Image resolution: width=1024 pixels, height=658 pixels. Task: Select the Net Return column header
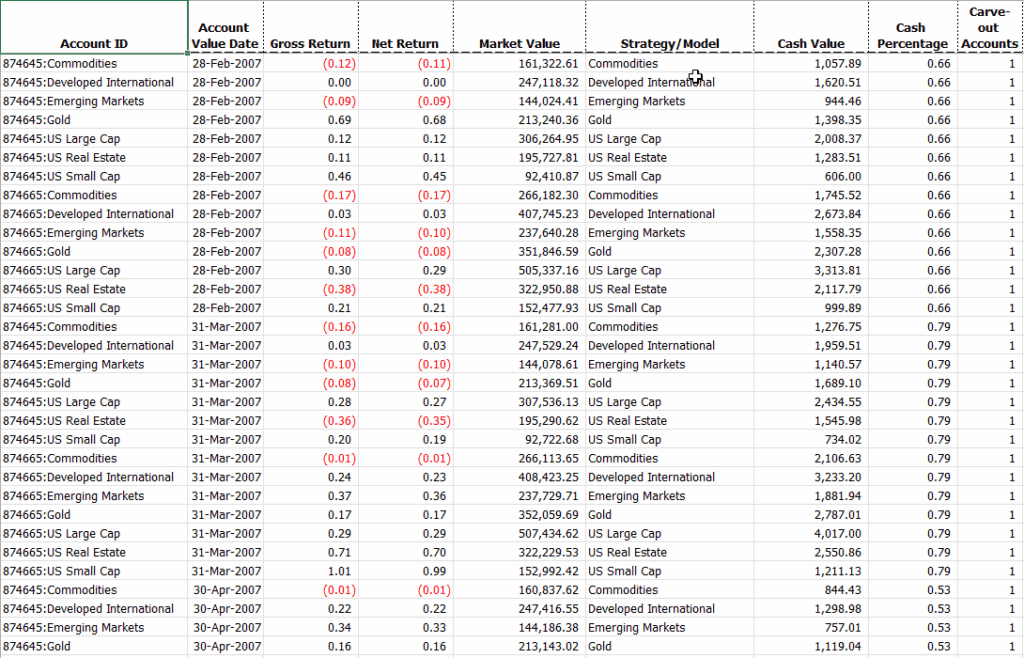pyautogui.click(x=405, y=43)
